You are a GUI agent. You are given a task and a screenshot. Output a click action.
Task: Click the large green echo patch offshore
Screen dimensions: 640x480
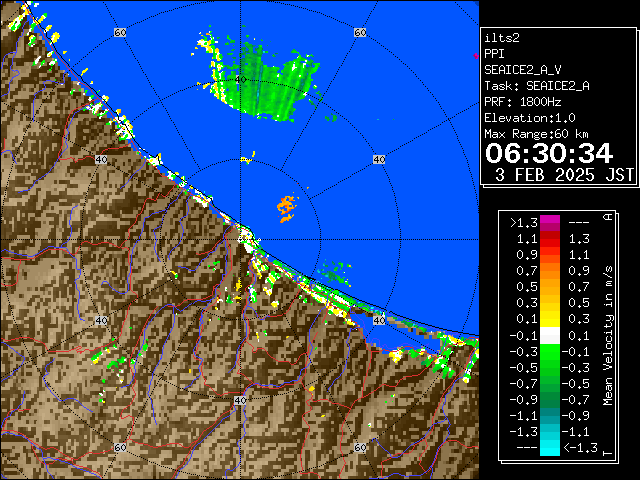point(265,86)
